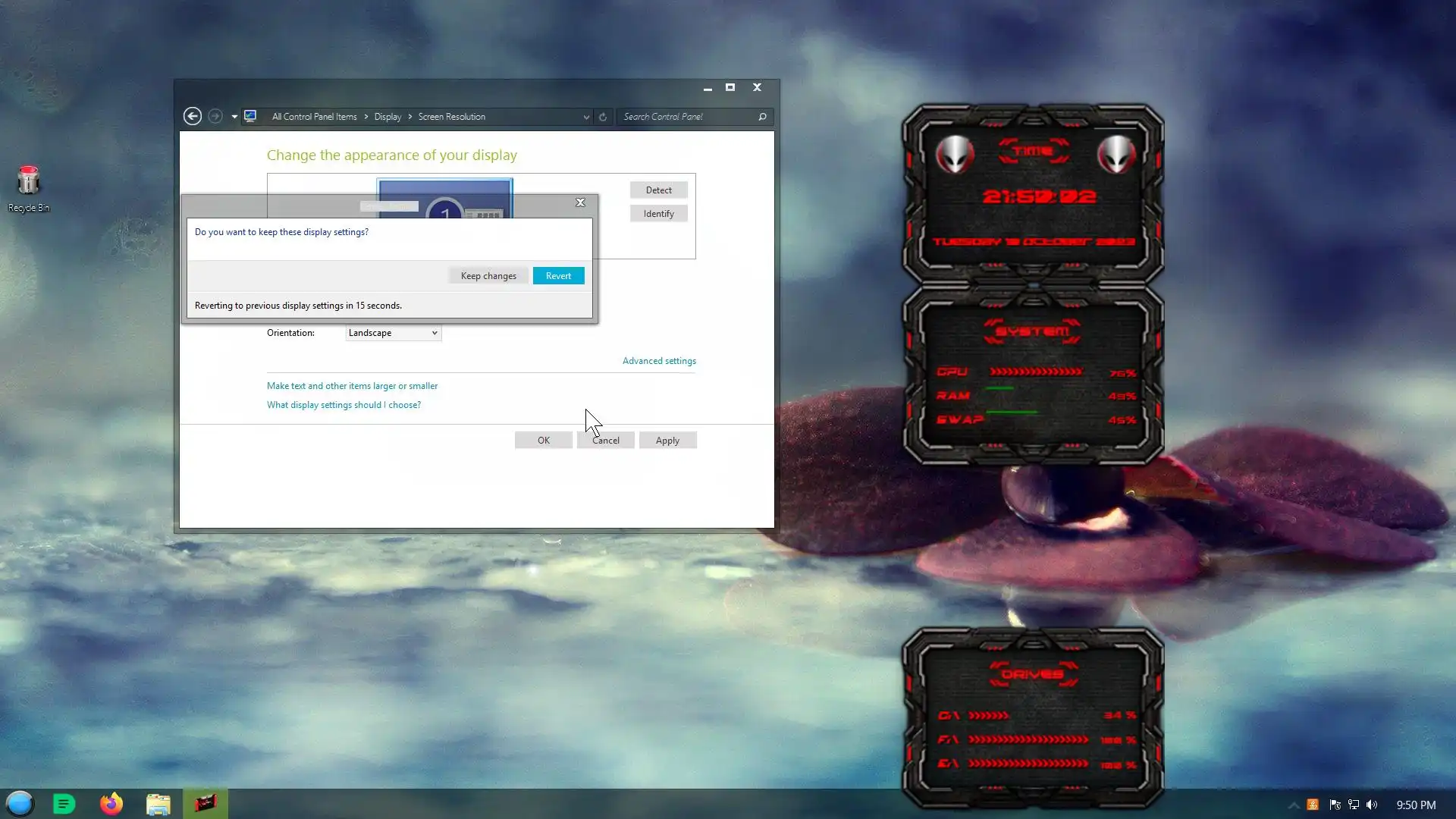Expand the address bar history dropdown arrow
Image resolution: width=1456 pixels, height=819 pixels.
pyautogui.click(x=586, y=117)
